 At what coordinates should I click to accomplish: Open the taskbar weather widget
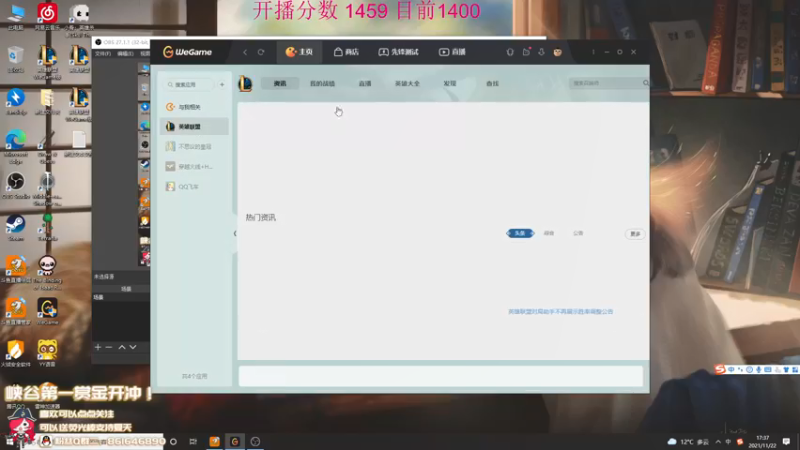coord(688,441)
